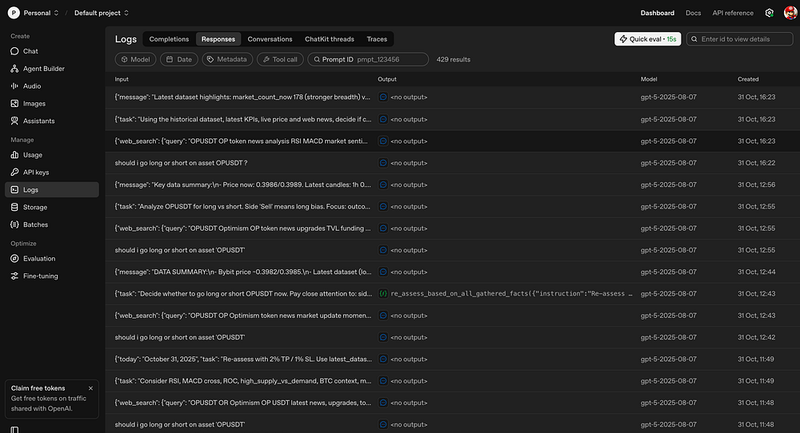Switch to the Traces tab

coord(376,39)
